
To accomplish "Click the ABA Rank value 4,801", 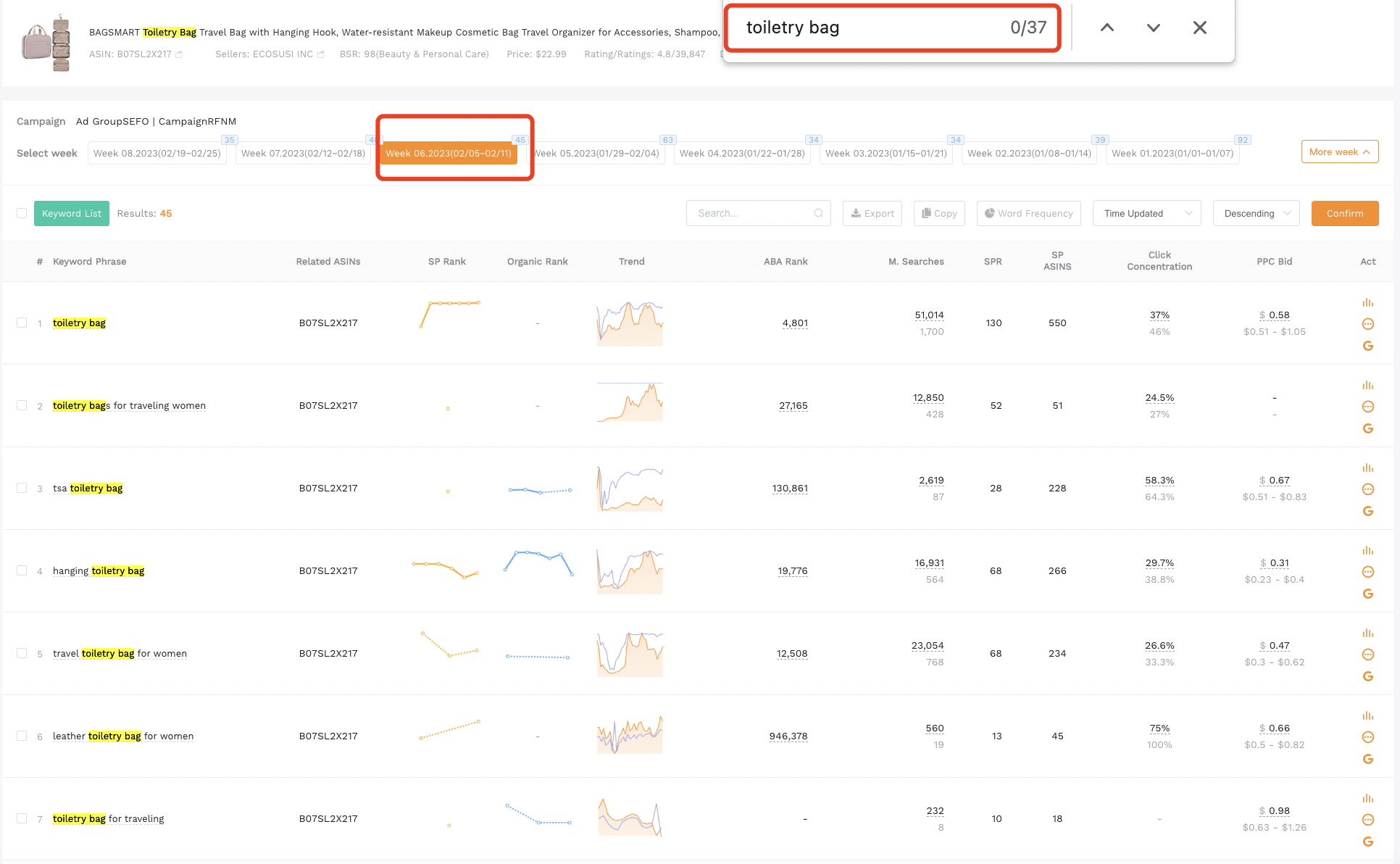I will pyautogui.click(x=795, y=323).
